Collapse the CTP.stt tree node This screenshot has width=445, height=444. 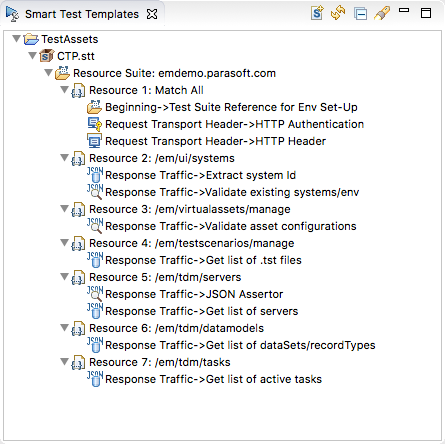(x=32, y=55)
